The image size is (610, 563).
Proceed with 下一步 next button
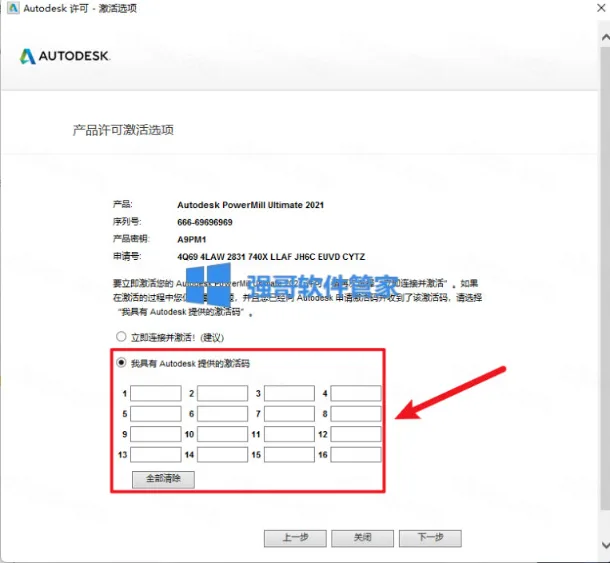point(431,538)
